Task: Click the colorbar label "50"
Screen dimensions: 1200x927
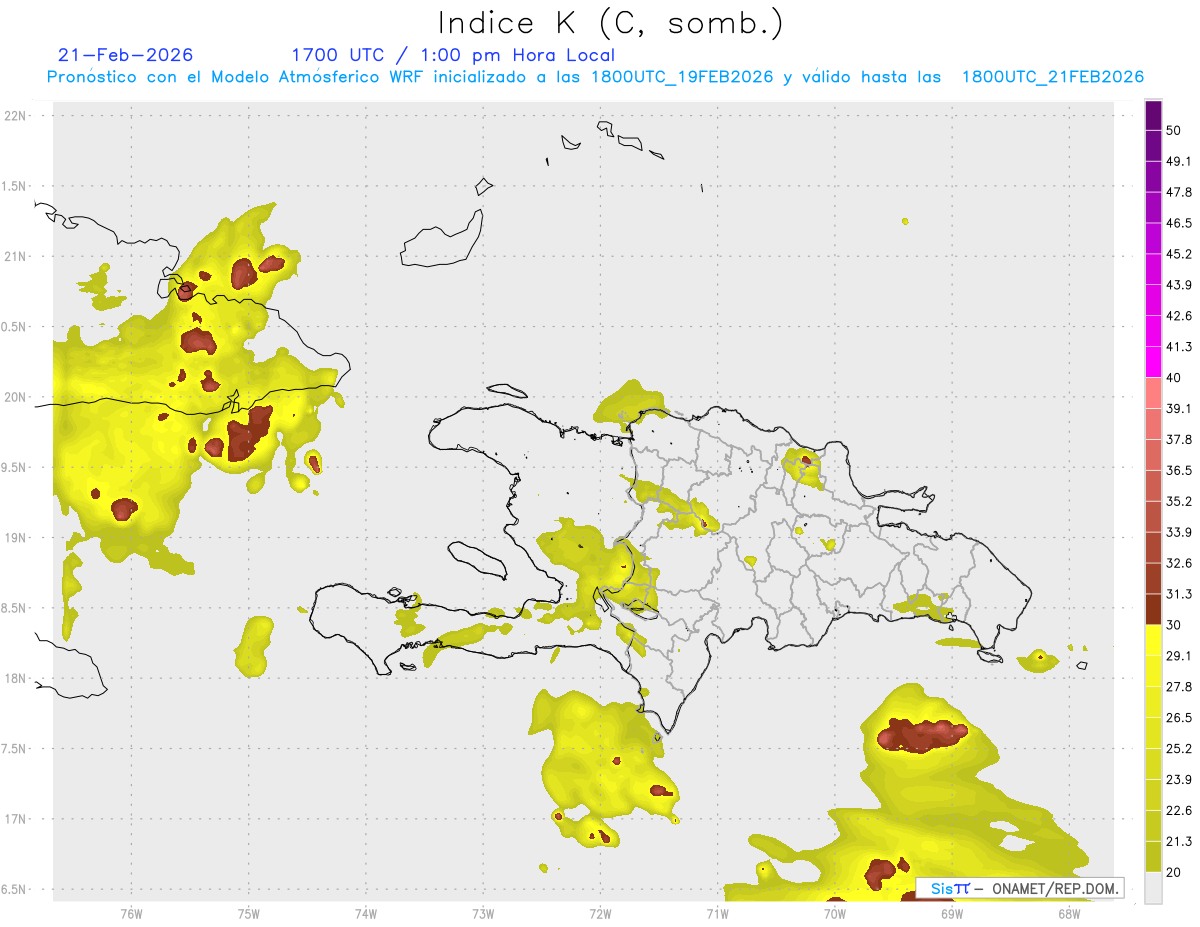Action: click(1174, 130)
